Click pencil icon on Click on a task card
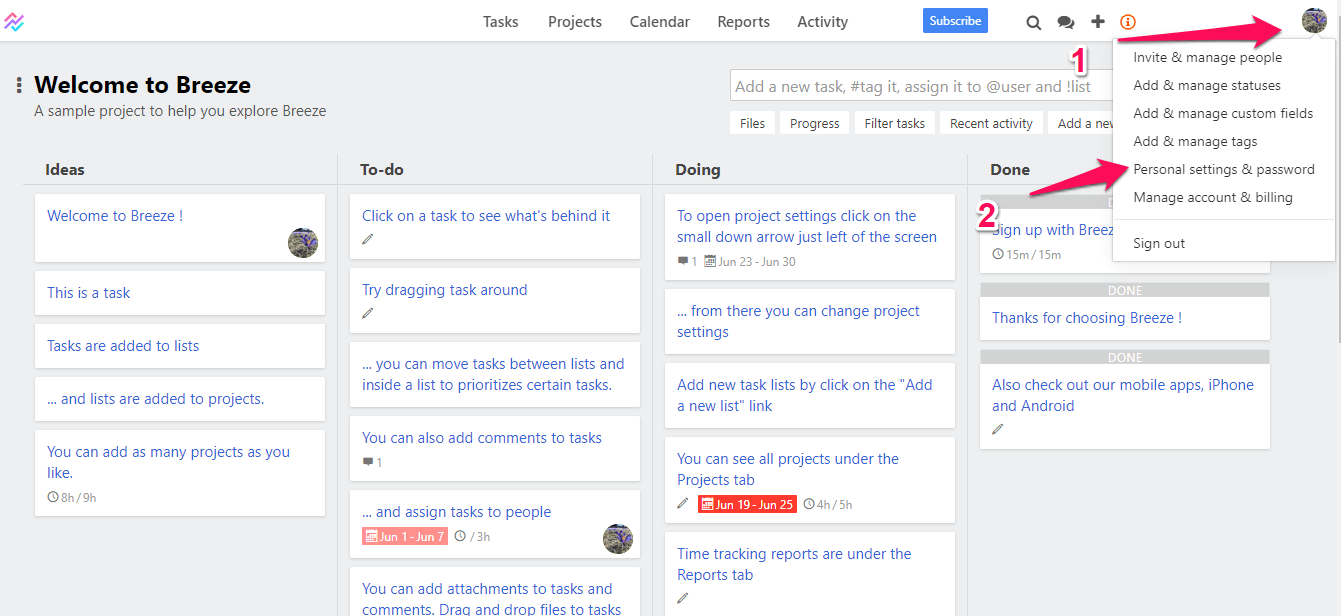 (368, 239)
